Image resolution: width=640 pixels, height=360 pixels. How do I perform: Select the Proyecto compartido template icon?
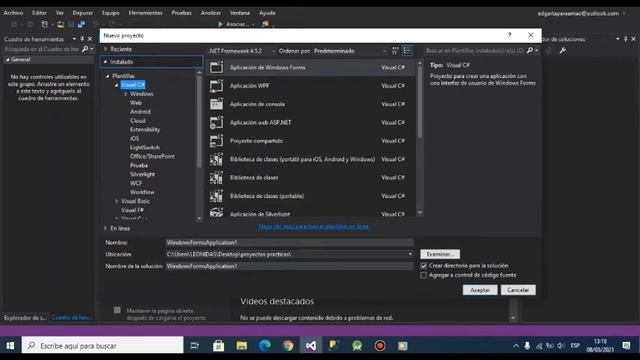(x=216, y=141)
